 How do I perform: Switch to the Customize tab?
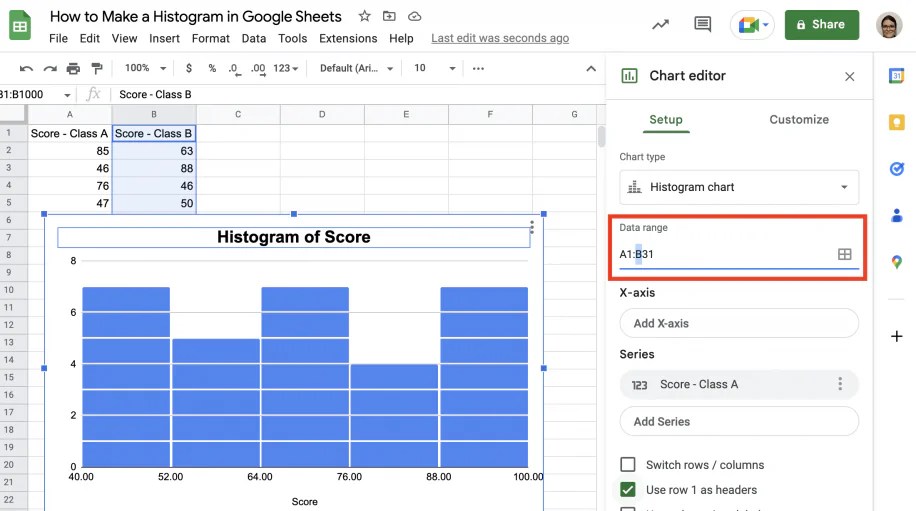click(x=799, y=119)
